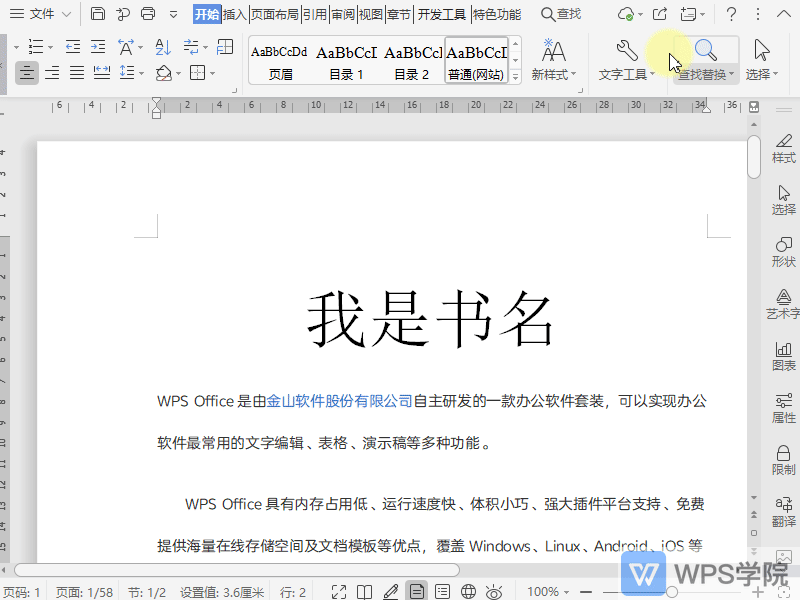Apply the 目录 1 style
Screen dimensions: 800x600
(x=346, y=60)
